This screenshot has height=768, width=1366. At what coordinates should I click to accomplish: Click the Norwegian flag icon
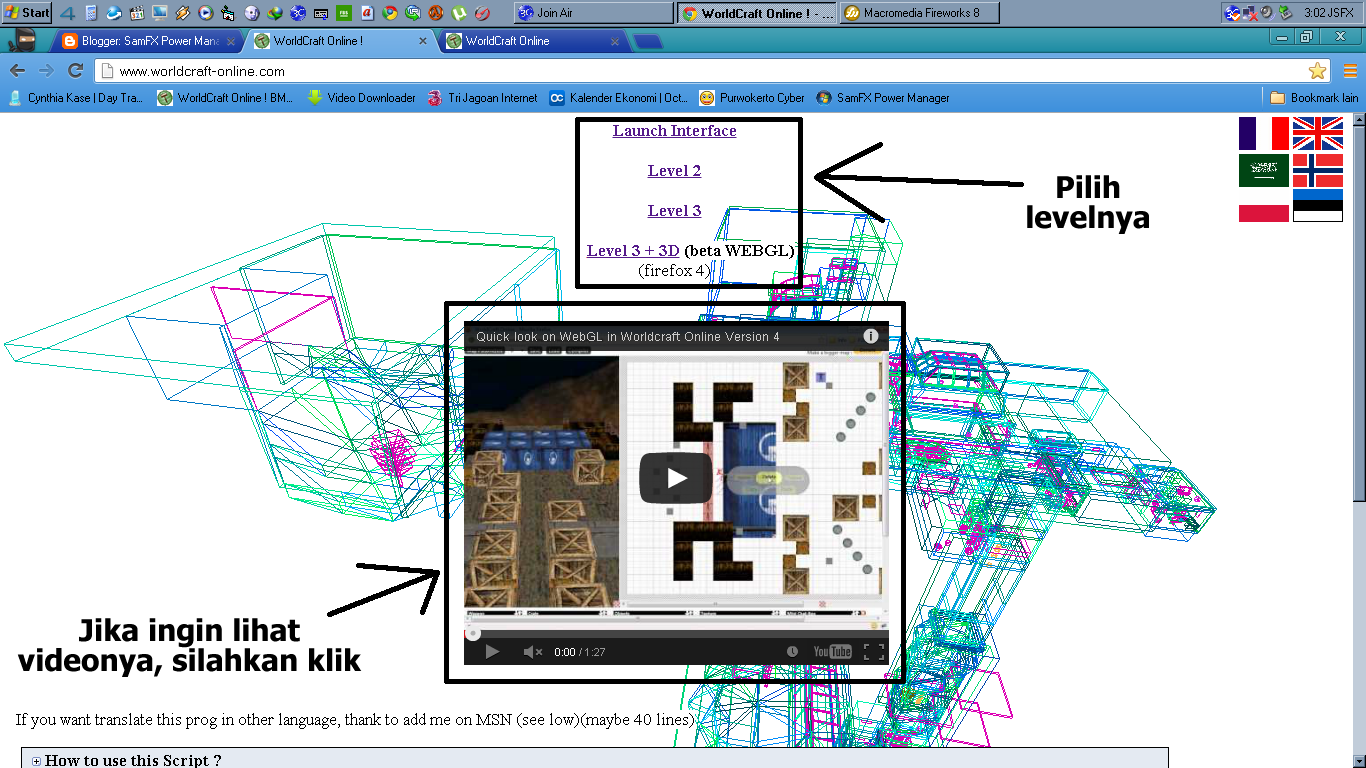point(1318,172)
